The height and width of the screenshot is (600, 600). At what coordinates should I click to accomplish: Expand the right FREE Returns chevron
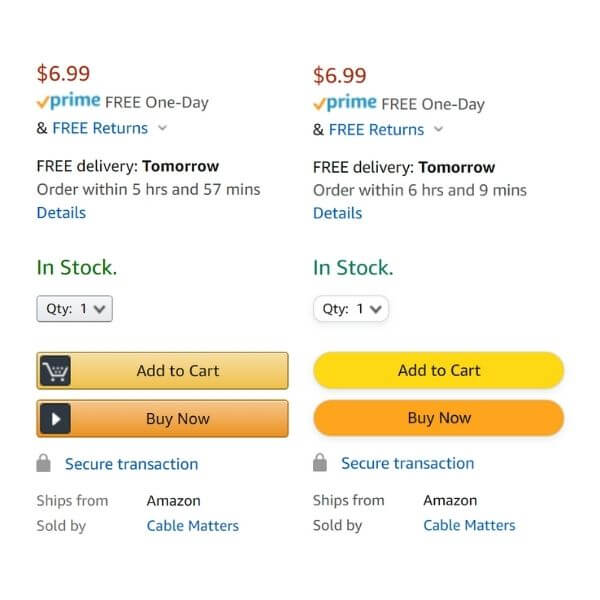pyautogui.click(x=439, y=129)
